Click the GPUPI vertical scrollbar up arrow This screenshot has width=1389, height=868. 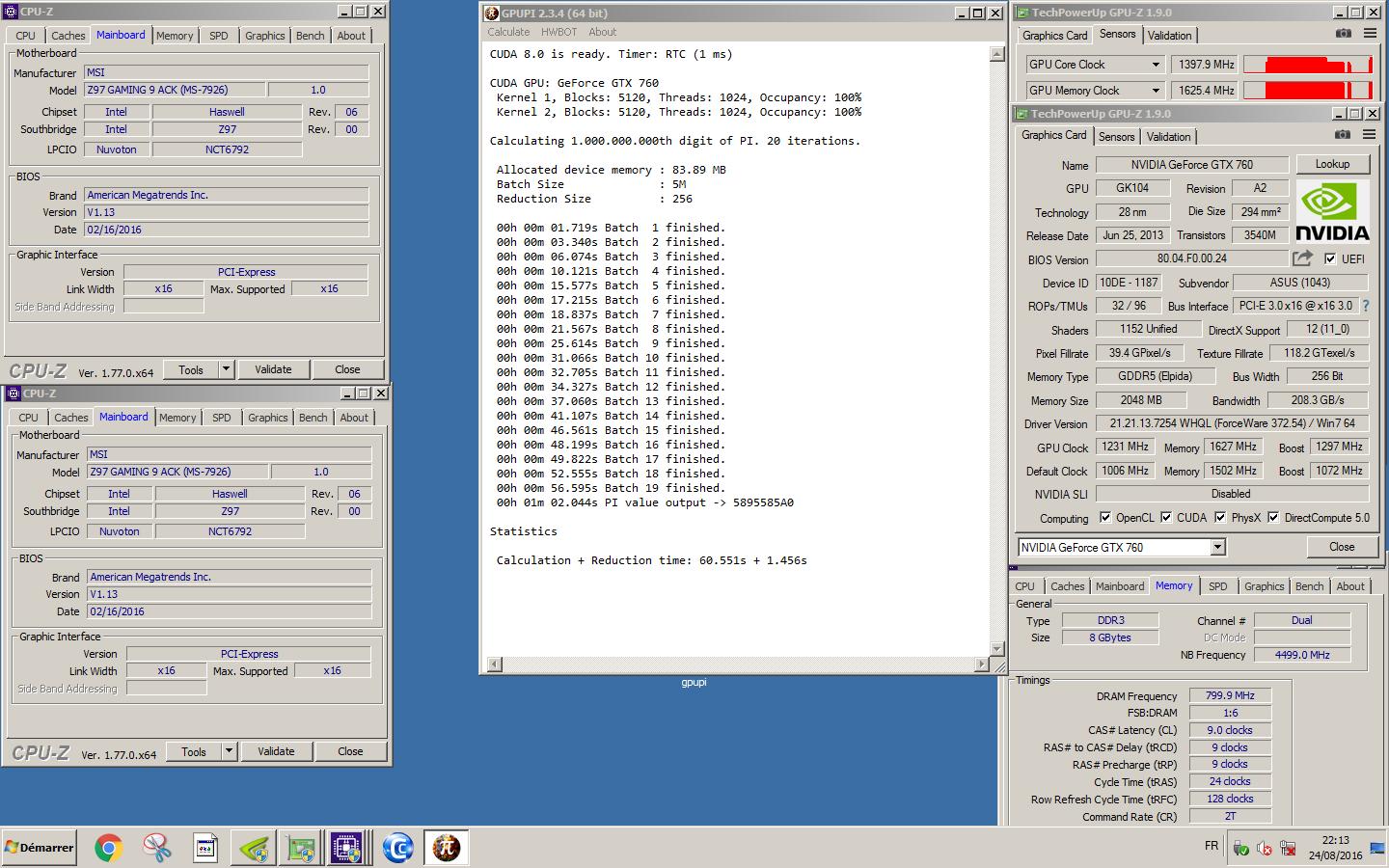(997, 54)
